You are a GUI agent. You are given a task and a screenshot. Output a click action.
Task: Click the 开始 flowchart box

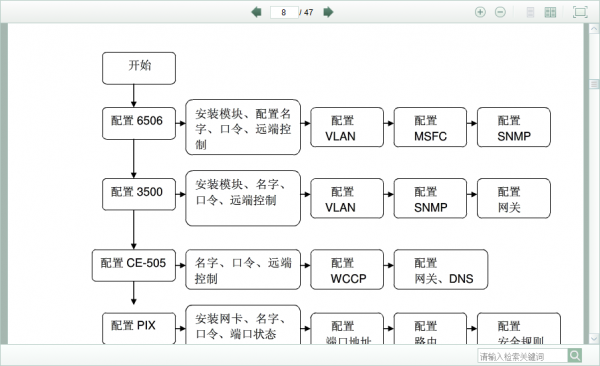coord(139,68)
